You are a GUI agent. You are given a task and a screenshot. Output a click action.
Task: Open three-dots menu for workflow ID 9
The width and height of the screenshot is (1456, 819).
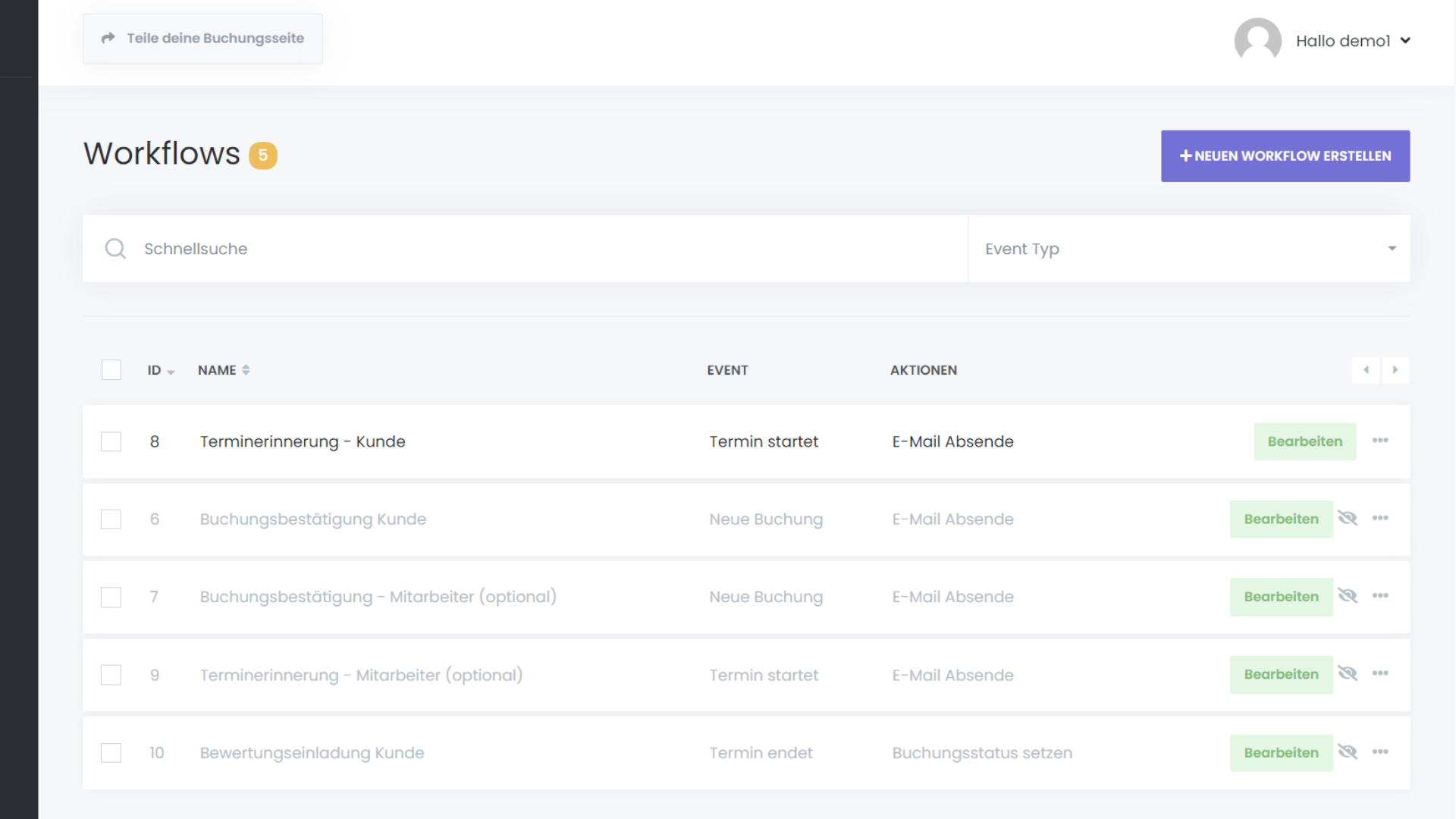[1379, 674]
